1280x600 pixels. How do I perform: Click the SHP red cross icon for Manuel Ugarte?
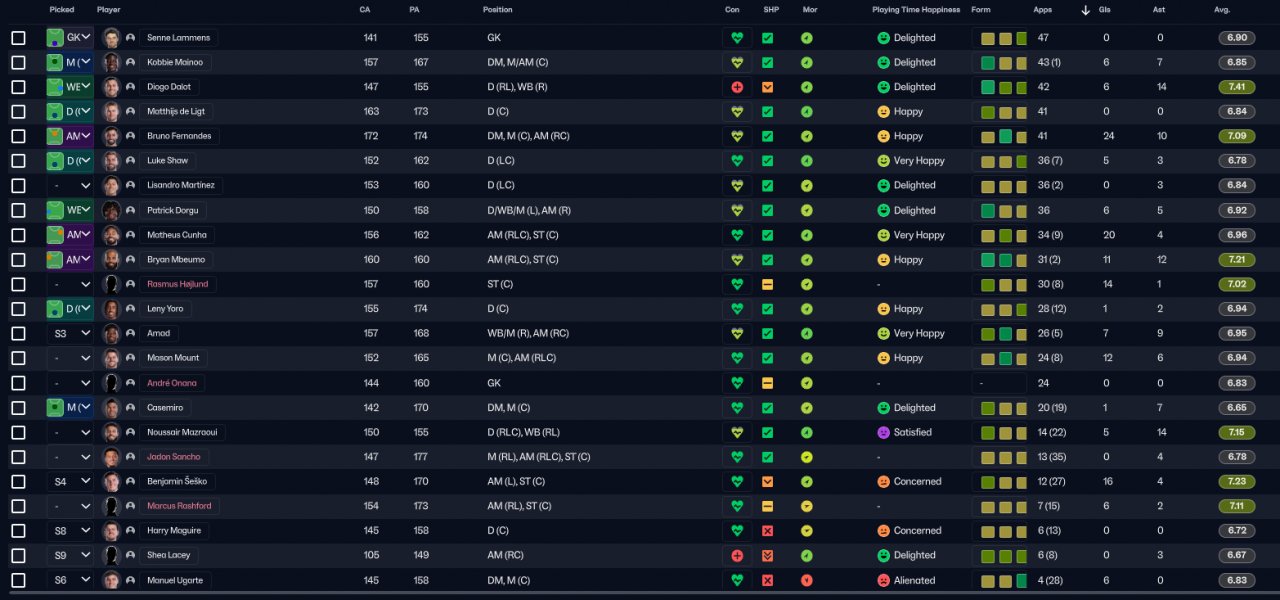(767, 580)
